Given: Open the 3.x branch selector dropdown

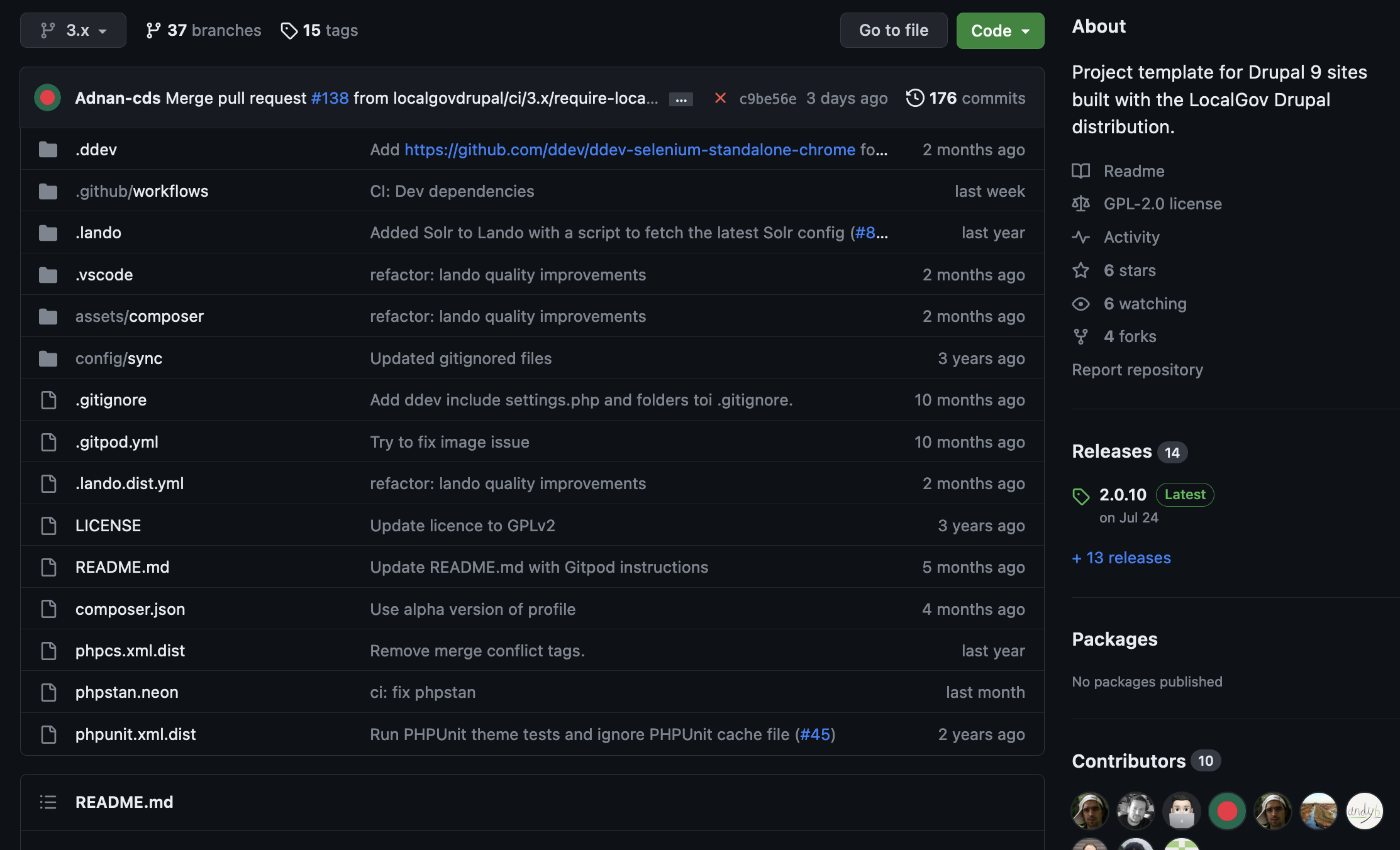Looking at the screenshot, I should click(x=73, y=30).
